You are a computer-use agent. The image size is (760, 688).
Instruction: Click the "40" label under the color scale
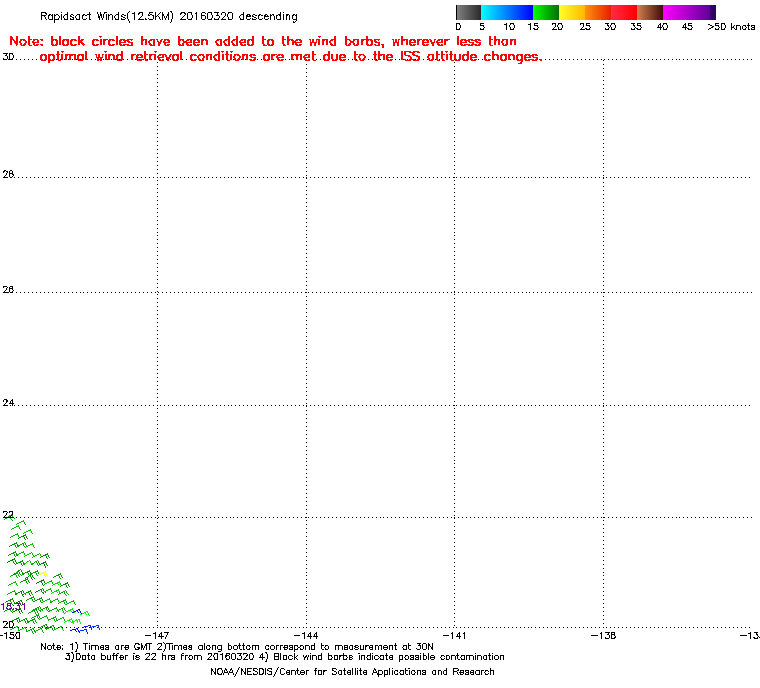coord(662,27)
